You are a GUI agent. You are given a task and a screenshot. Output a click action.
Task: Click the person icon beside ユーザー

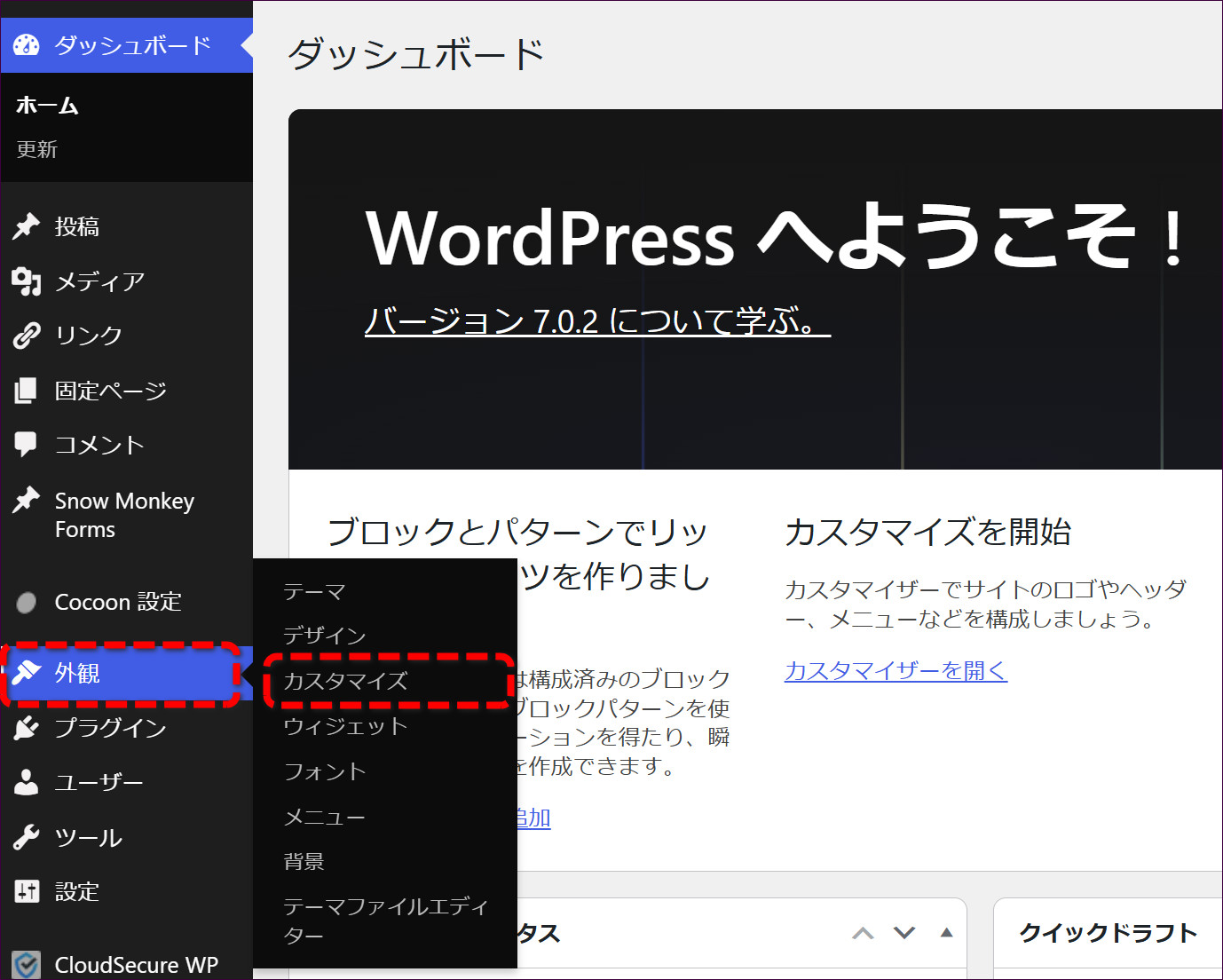(27, 782)
